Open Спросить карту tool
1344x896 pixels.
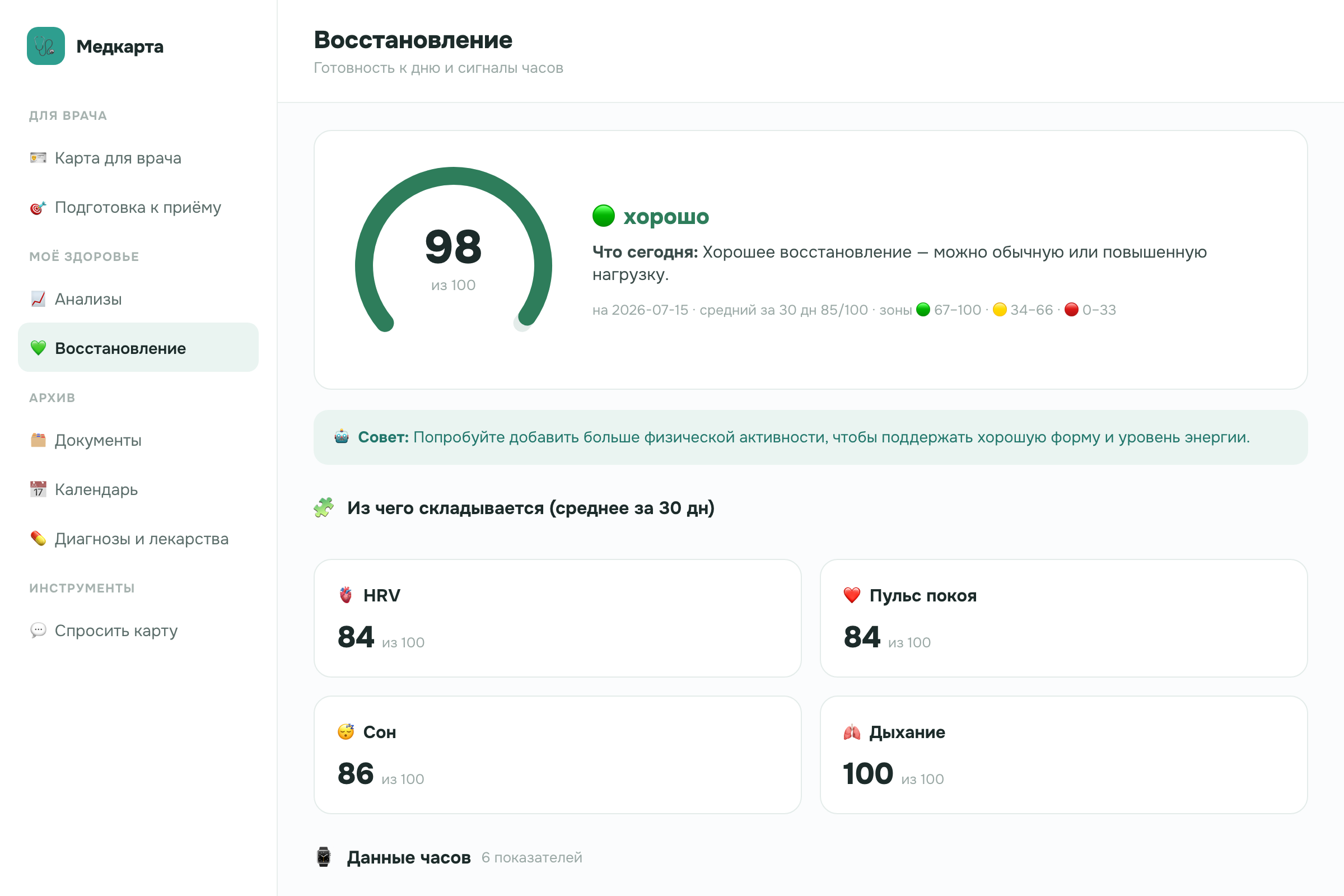(x=138, y=631)
